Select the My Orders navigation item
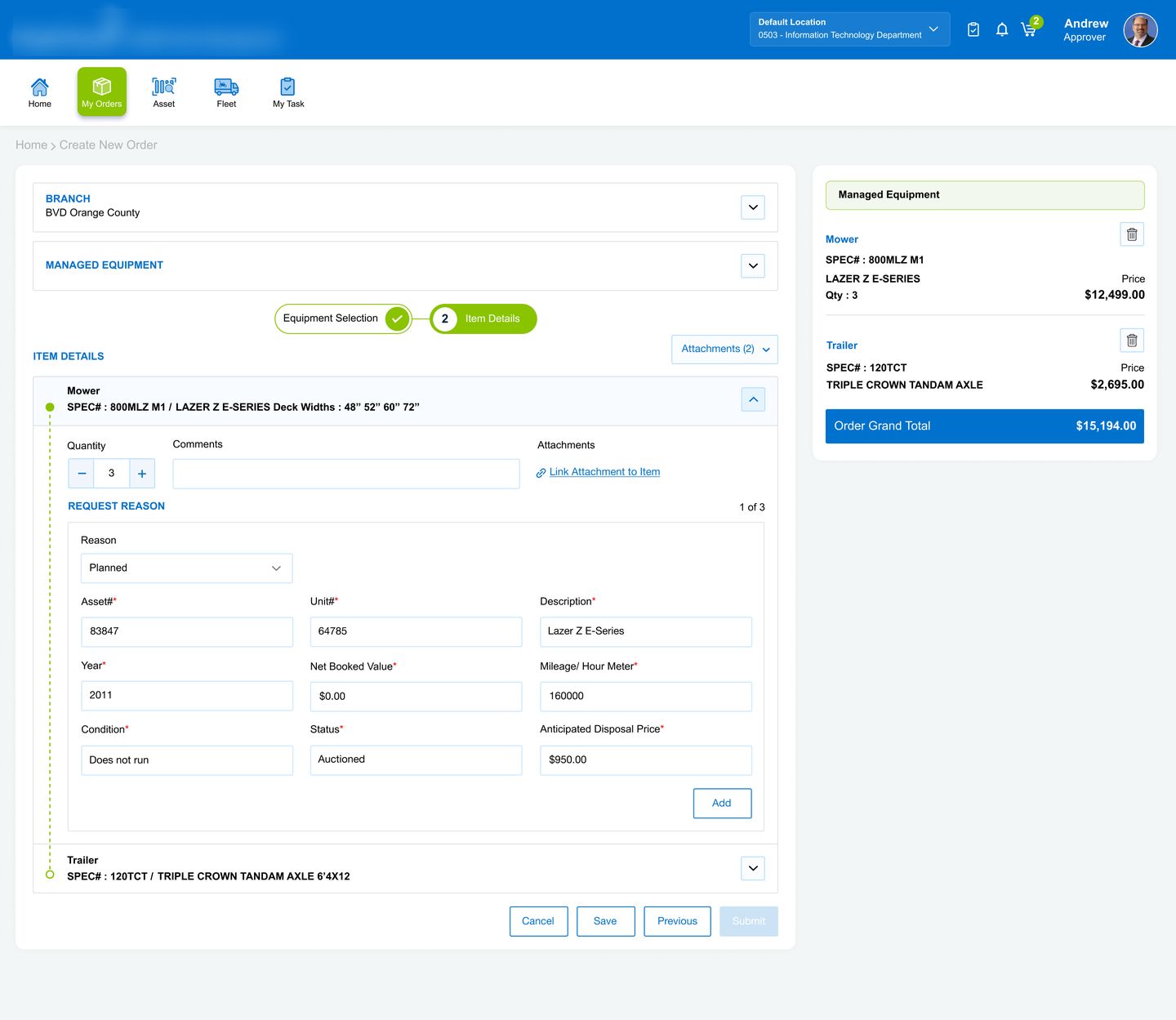This screenshot has width=1176, height=1020. (x=102, y=91)
